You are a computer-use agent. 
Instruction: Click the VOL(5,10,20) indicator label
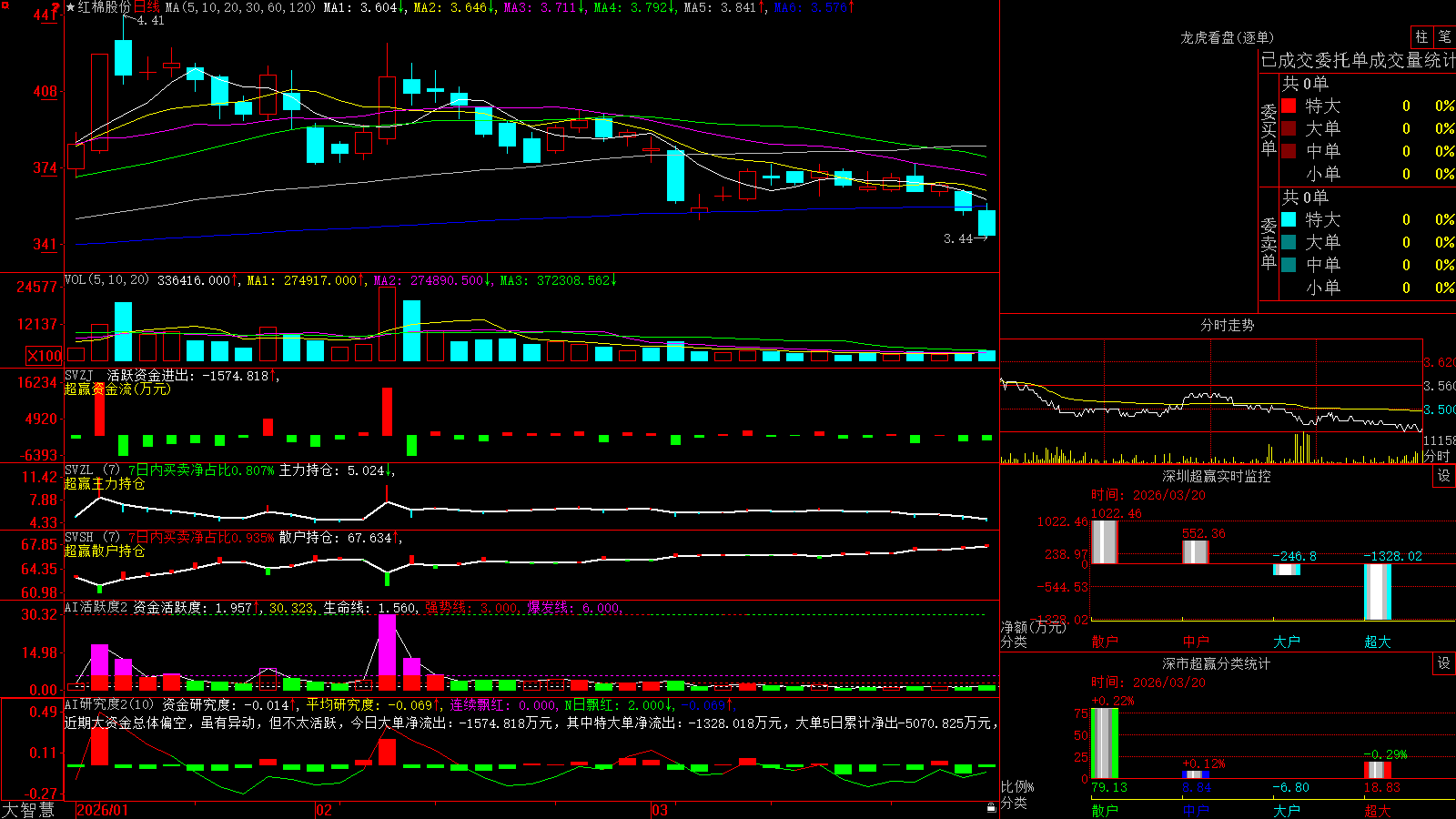106,280
